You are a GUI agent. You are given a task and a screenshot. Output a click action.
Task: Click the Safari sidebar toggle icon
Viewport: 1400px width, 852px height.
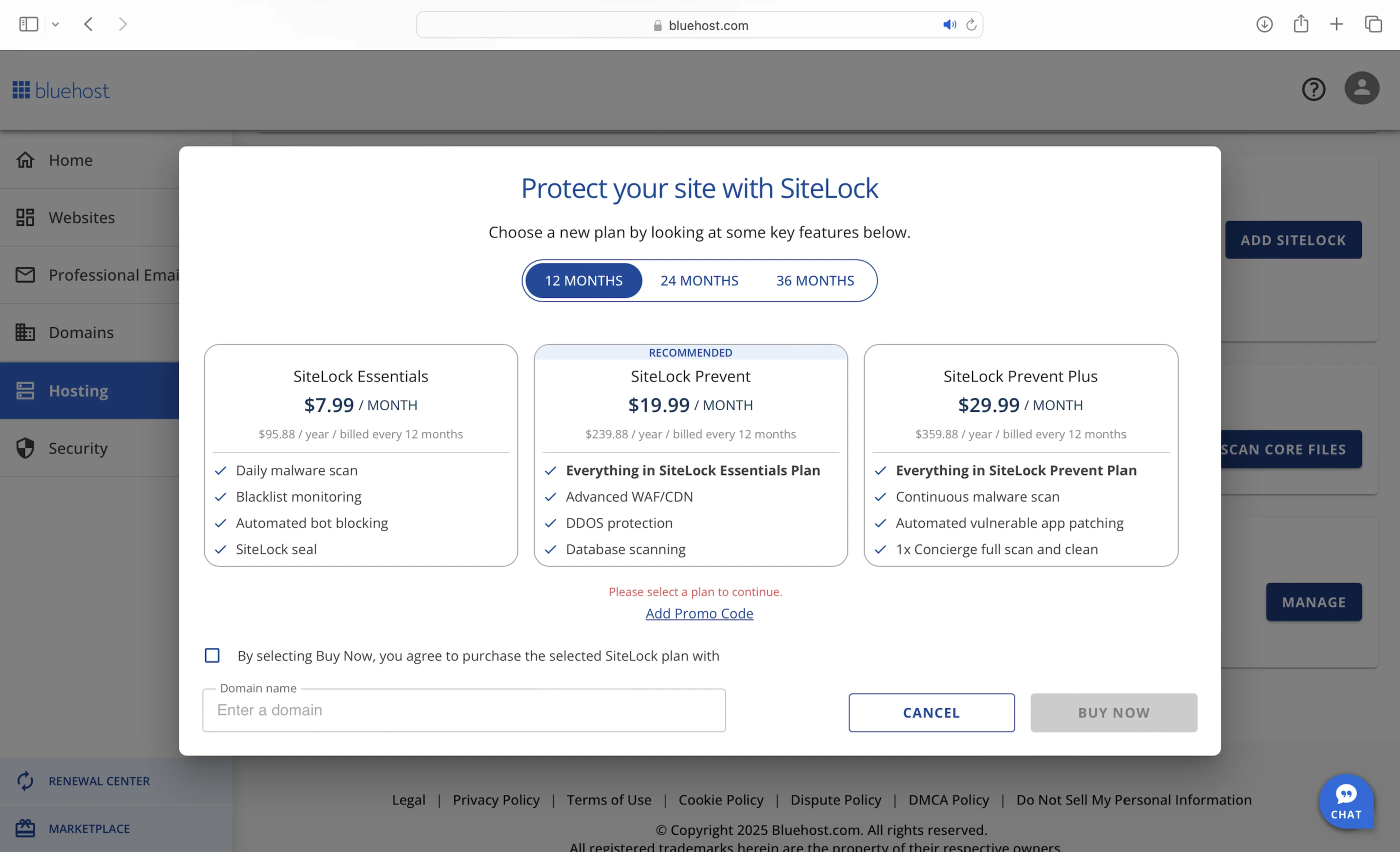coord(28,24)
